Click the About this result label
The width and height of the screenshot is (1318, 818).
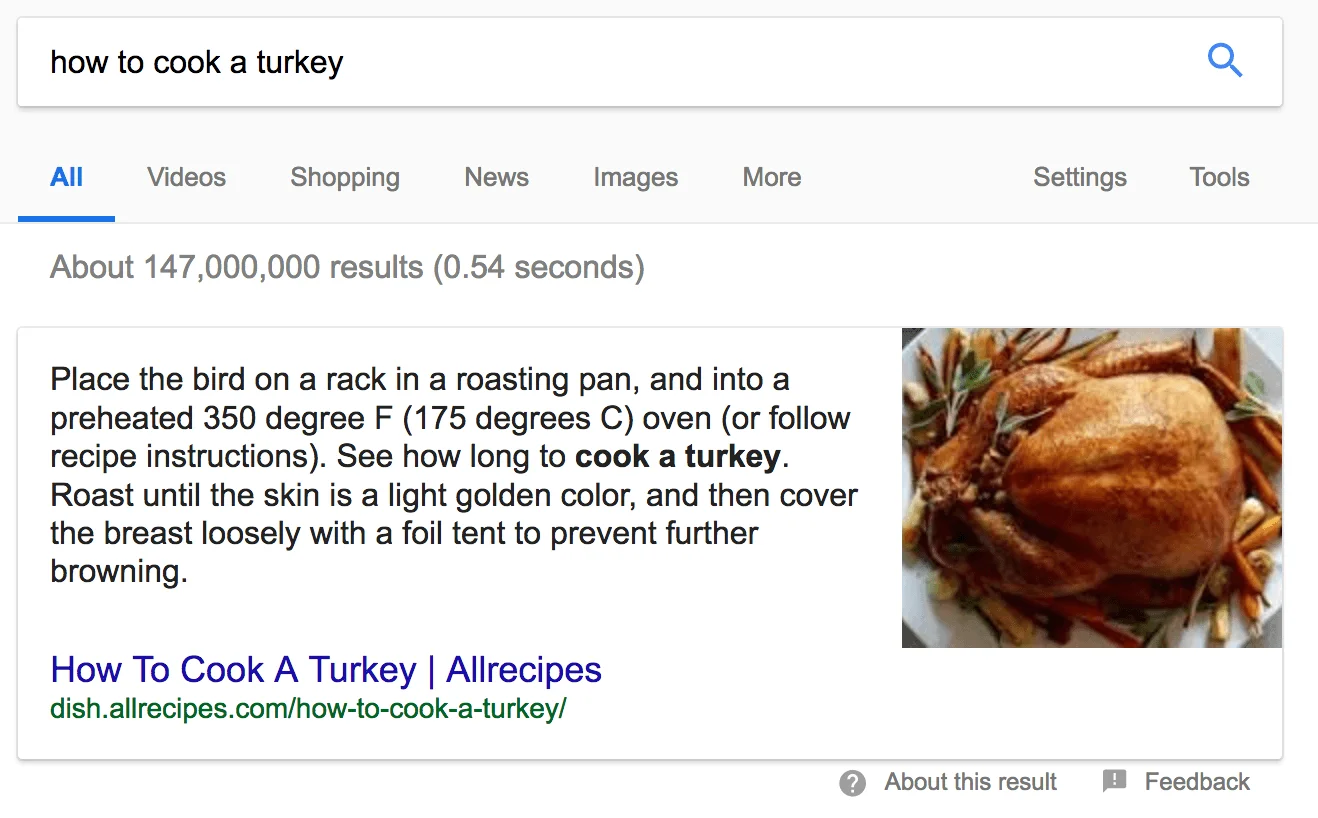tap(970, 782)
